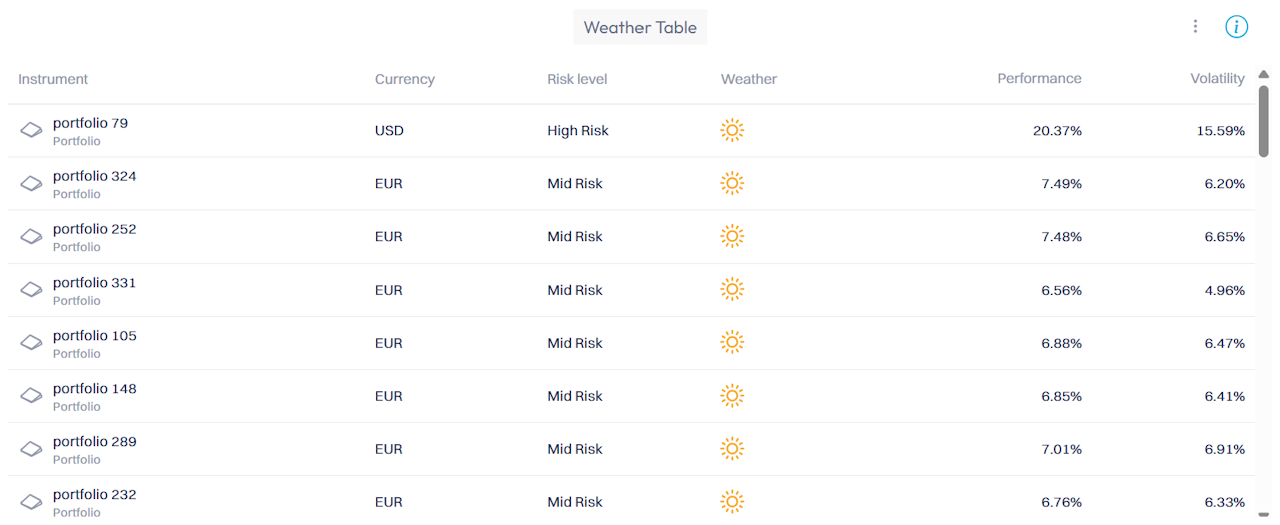
Task: Click the portfolio icon beside portfolio 79
Action: [x=31, y=131]
